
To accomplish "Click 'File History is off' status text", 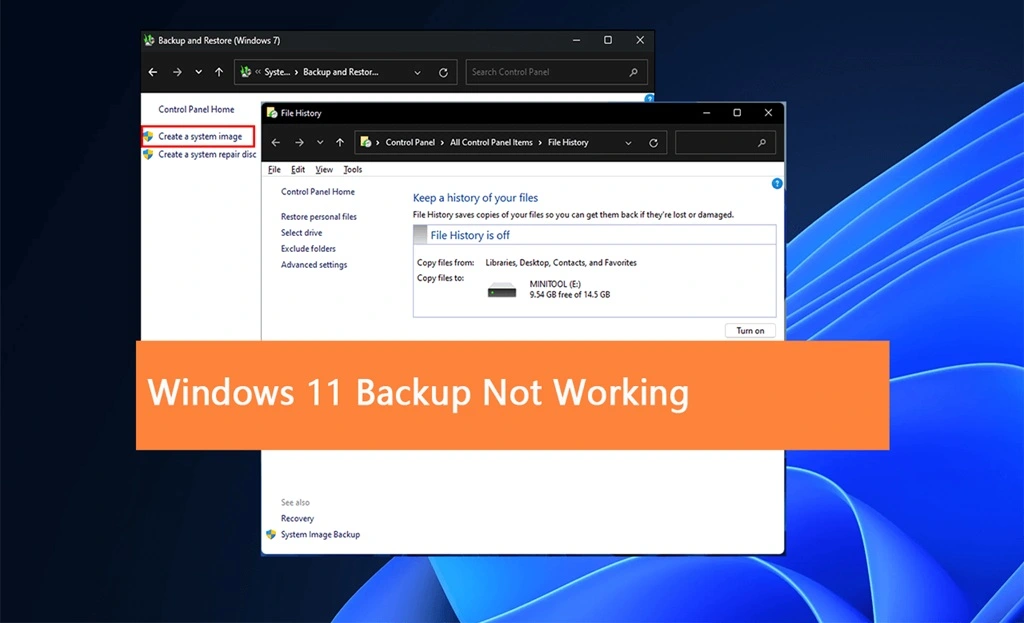I will [470, 235].
